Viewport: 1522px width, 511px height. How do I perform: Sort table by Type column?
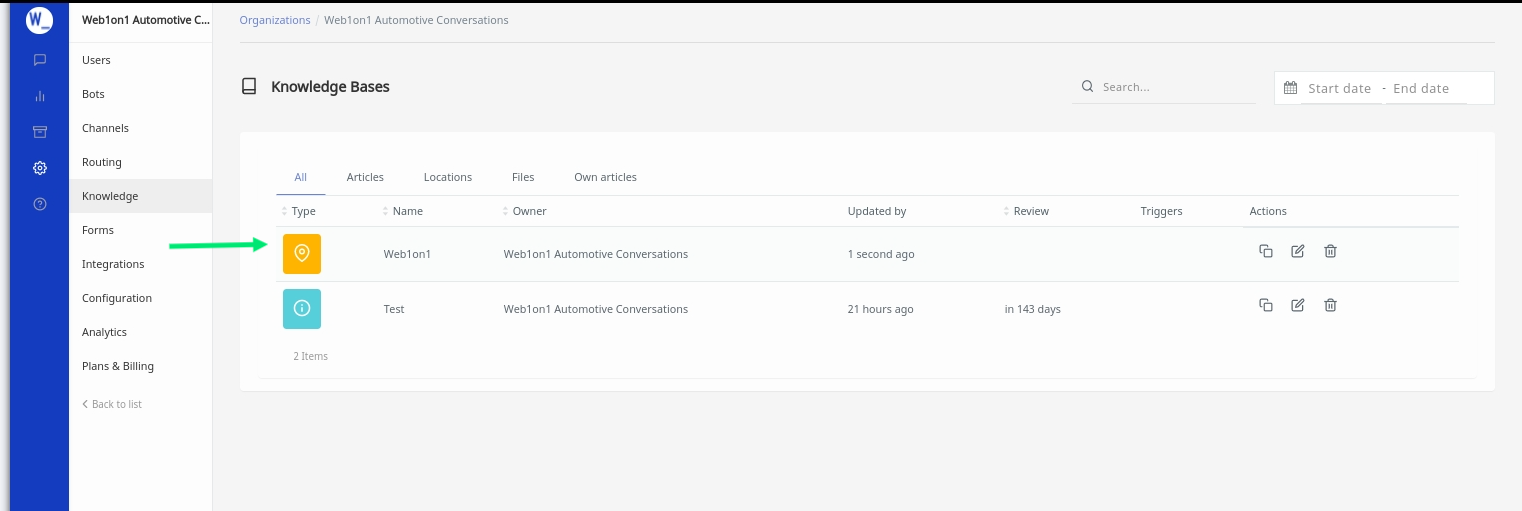pyautogui.click(x=299, y=211)
